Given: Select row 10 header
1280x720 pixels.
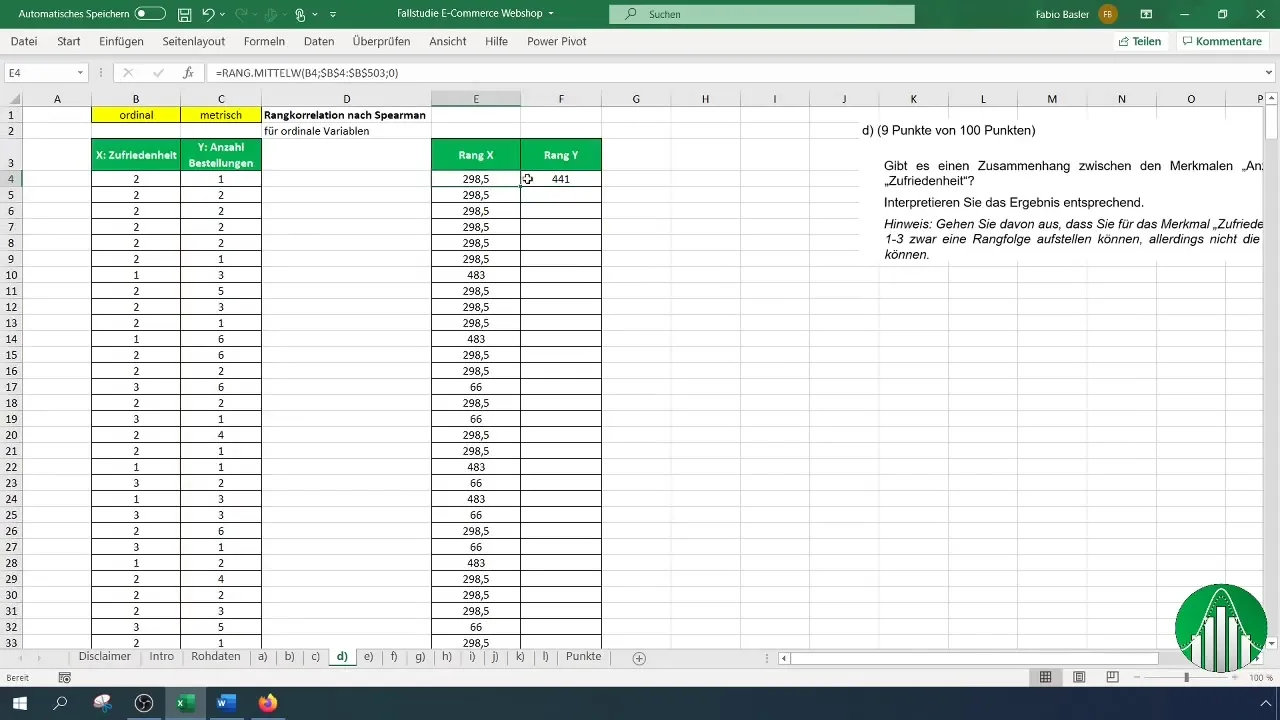Looking at the screenshot, I should 11,275.
